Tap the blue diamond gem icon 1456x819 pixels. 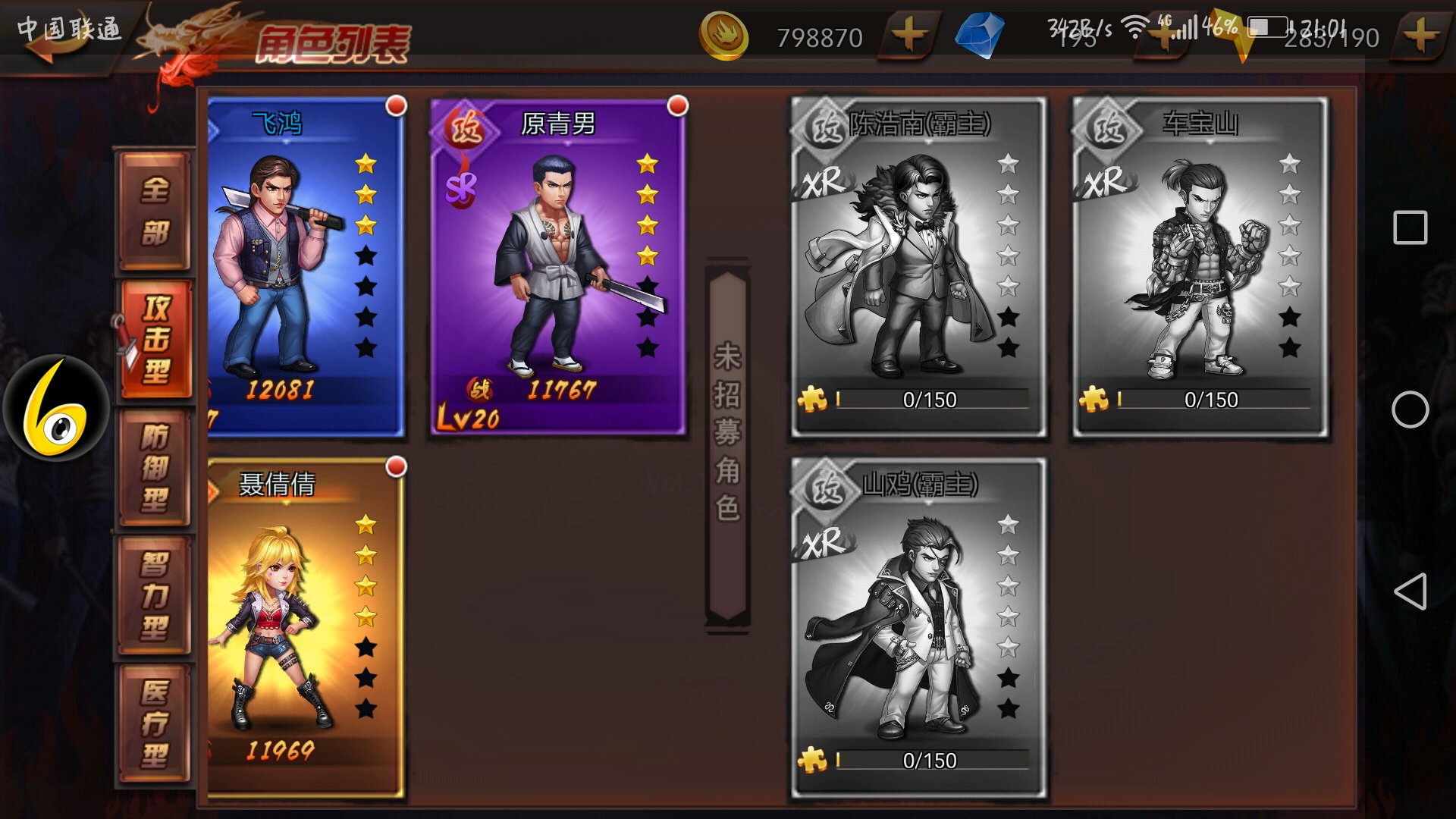click(979, 36)
